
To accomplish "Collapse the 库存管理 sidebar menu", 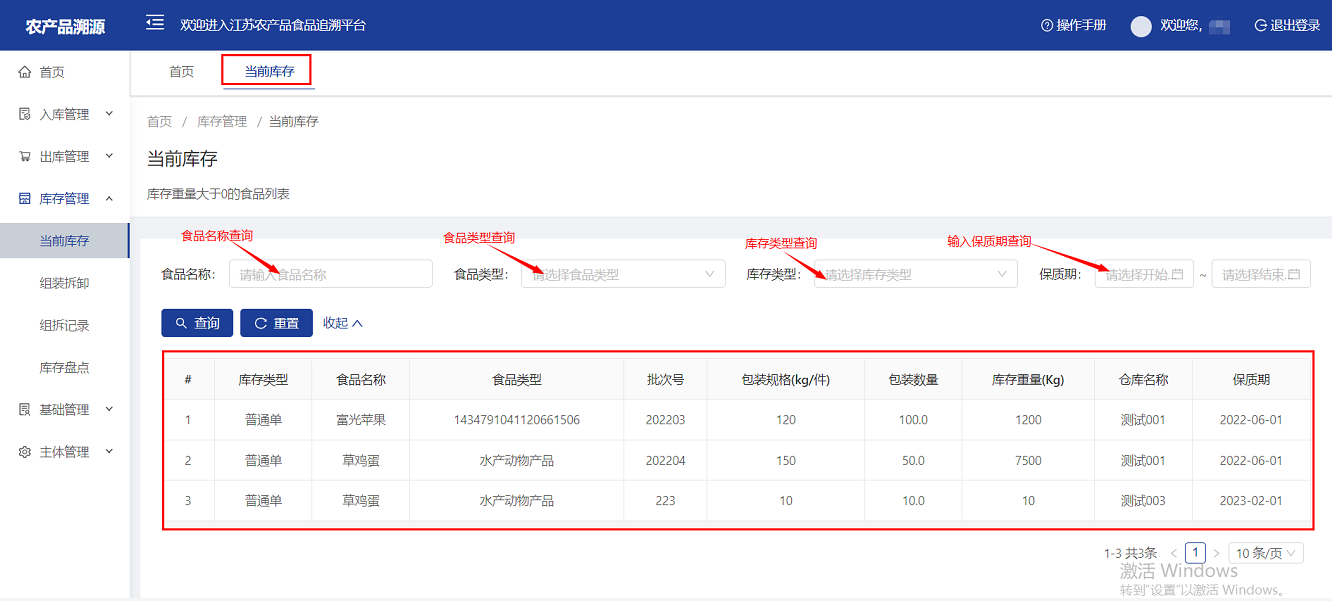I will tap(65, 198).
